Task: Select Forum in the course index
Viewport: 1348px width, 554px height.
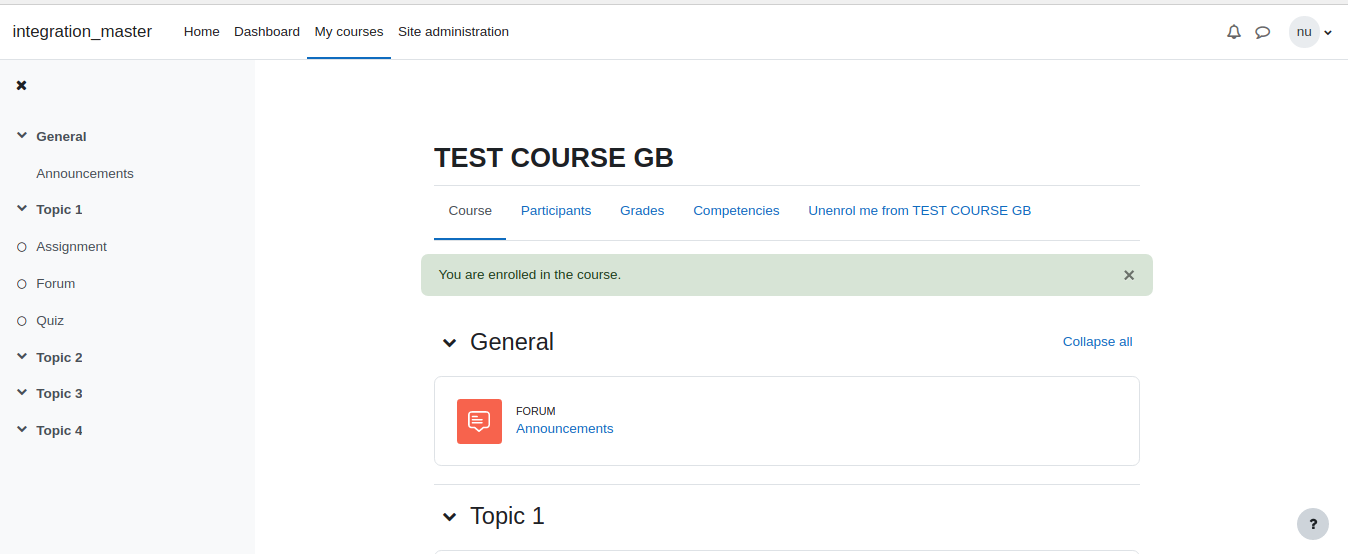Action: coord(56,284)
